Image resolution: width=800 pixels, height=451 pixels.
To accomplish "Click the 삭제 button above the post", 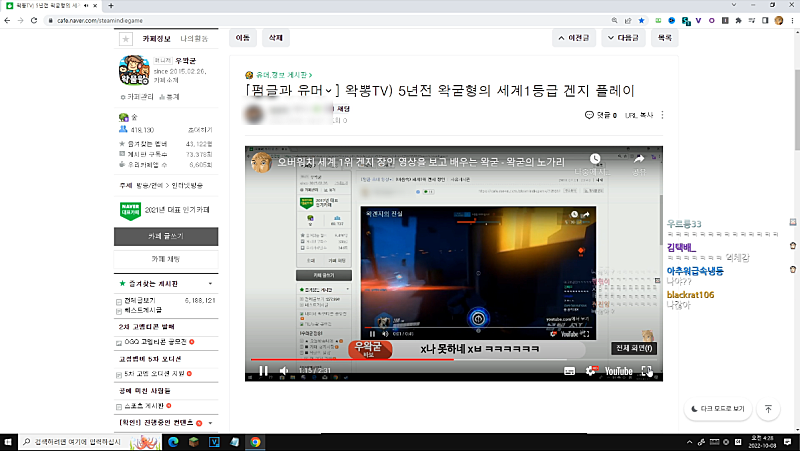I will click(276, 38).
